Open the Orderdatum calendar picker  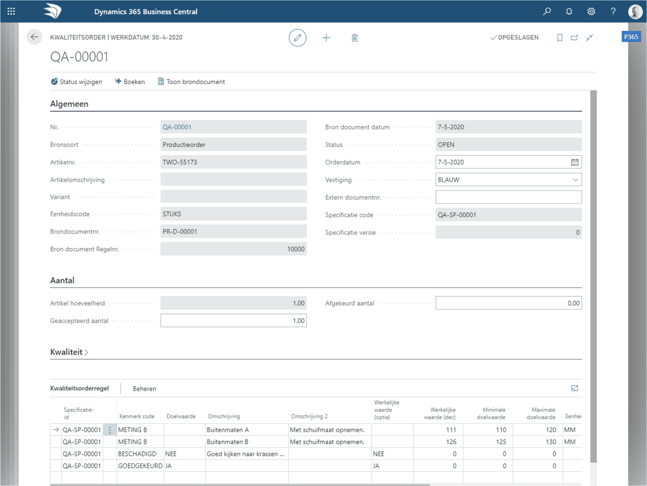575,162
